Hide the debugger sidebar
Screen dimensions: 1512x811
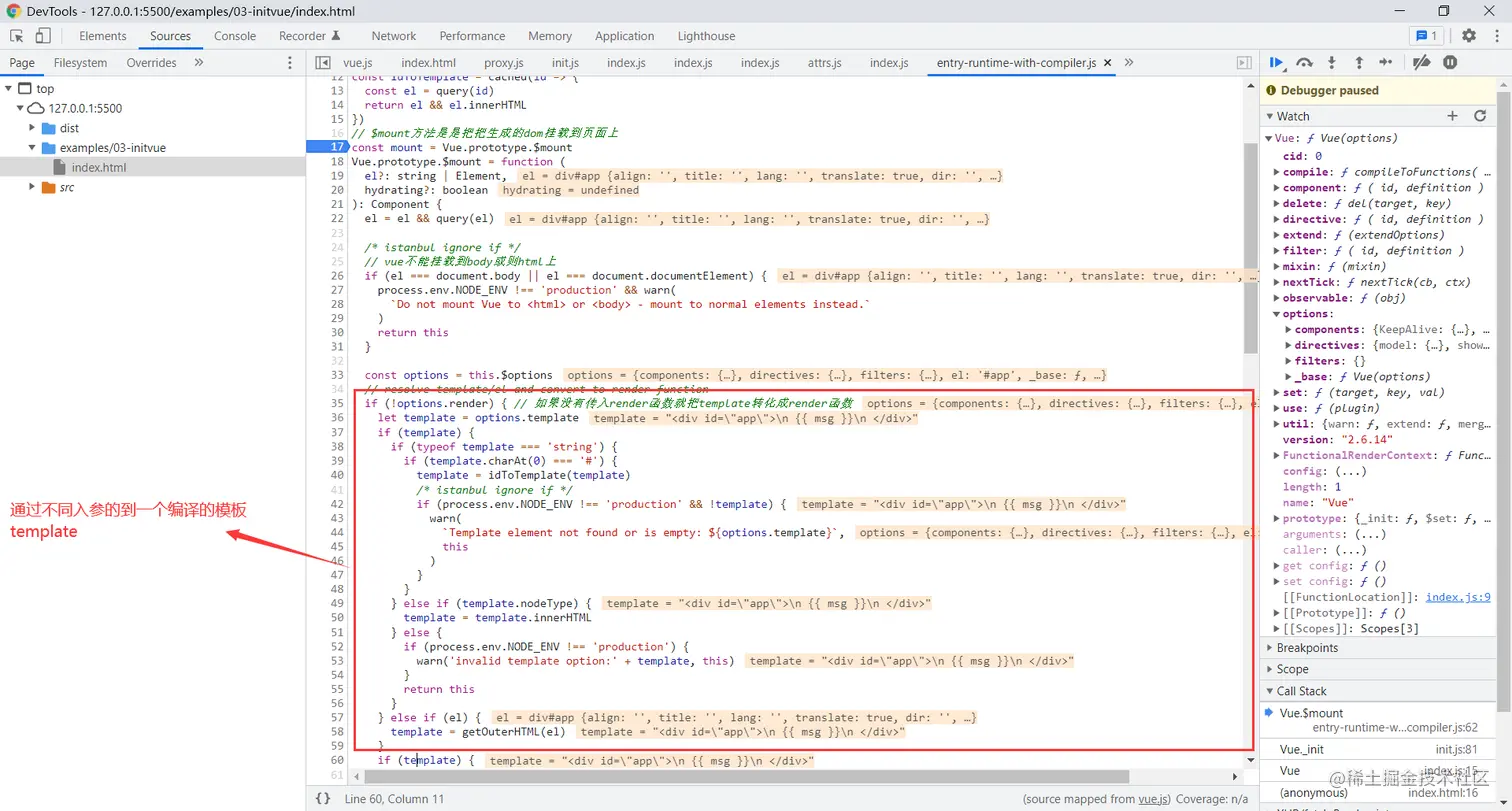coord(1244,62)
